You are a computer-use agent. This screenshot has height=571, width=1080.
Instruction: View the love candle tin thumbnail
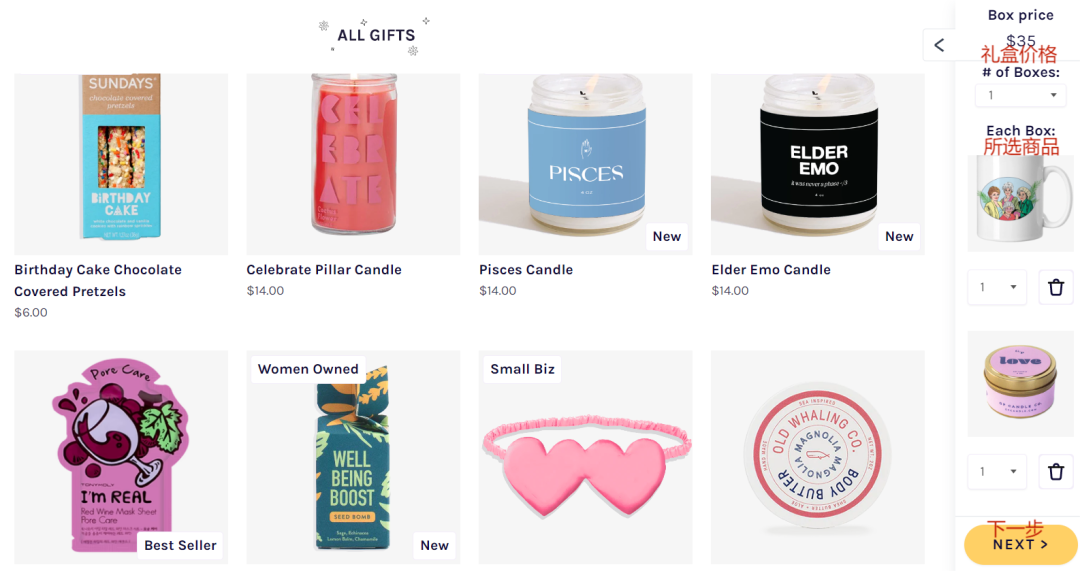point(1020,384)
